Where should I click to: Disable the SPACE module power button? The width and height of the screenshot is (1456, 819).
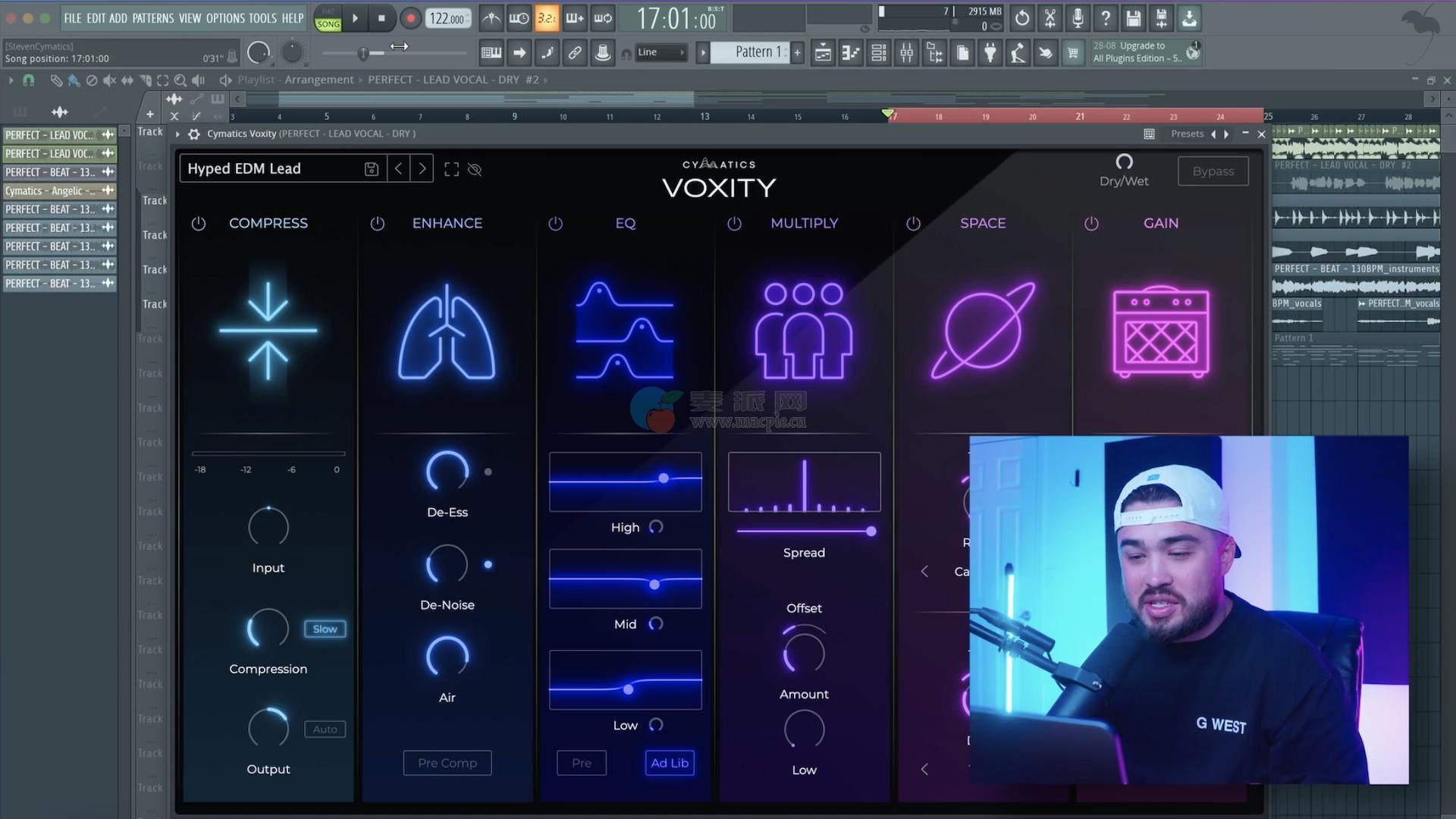[913, 224]
